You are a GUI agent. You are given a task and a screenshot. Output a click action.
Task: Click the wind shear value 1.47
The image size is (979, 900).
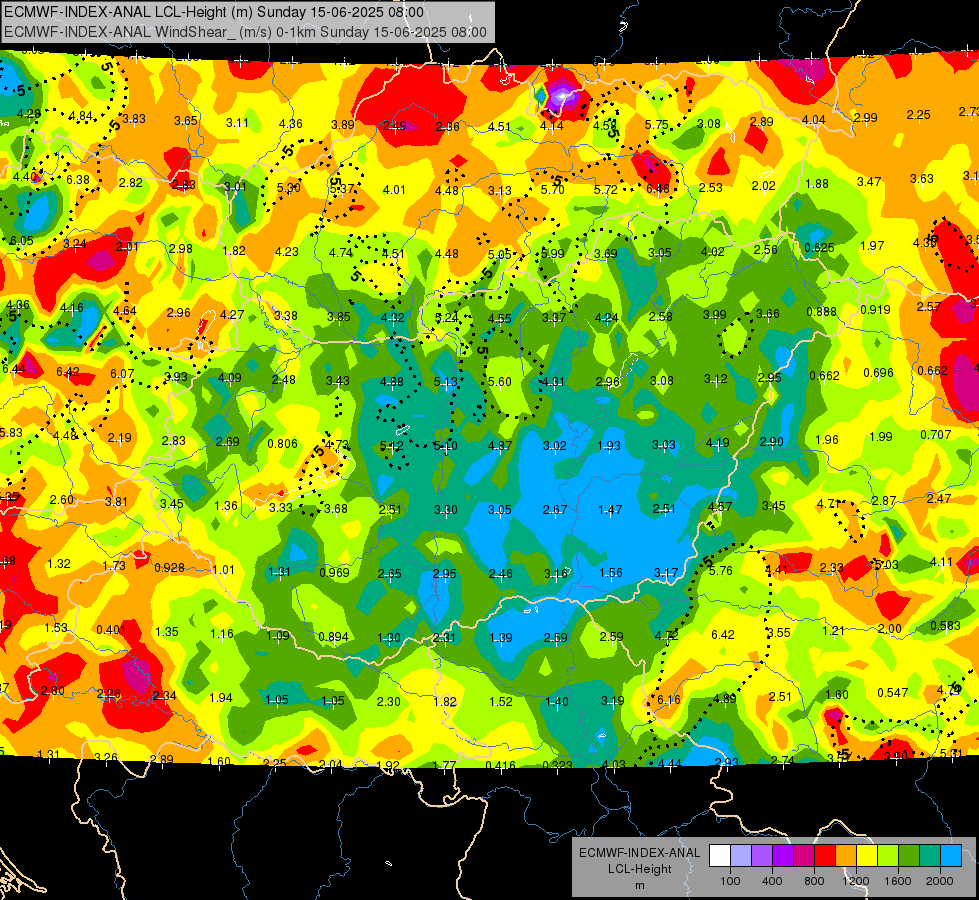click(610, 510)
